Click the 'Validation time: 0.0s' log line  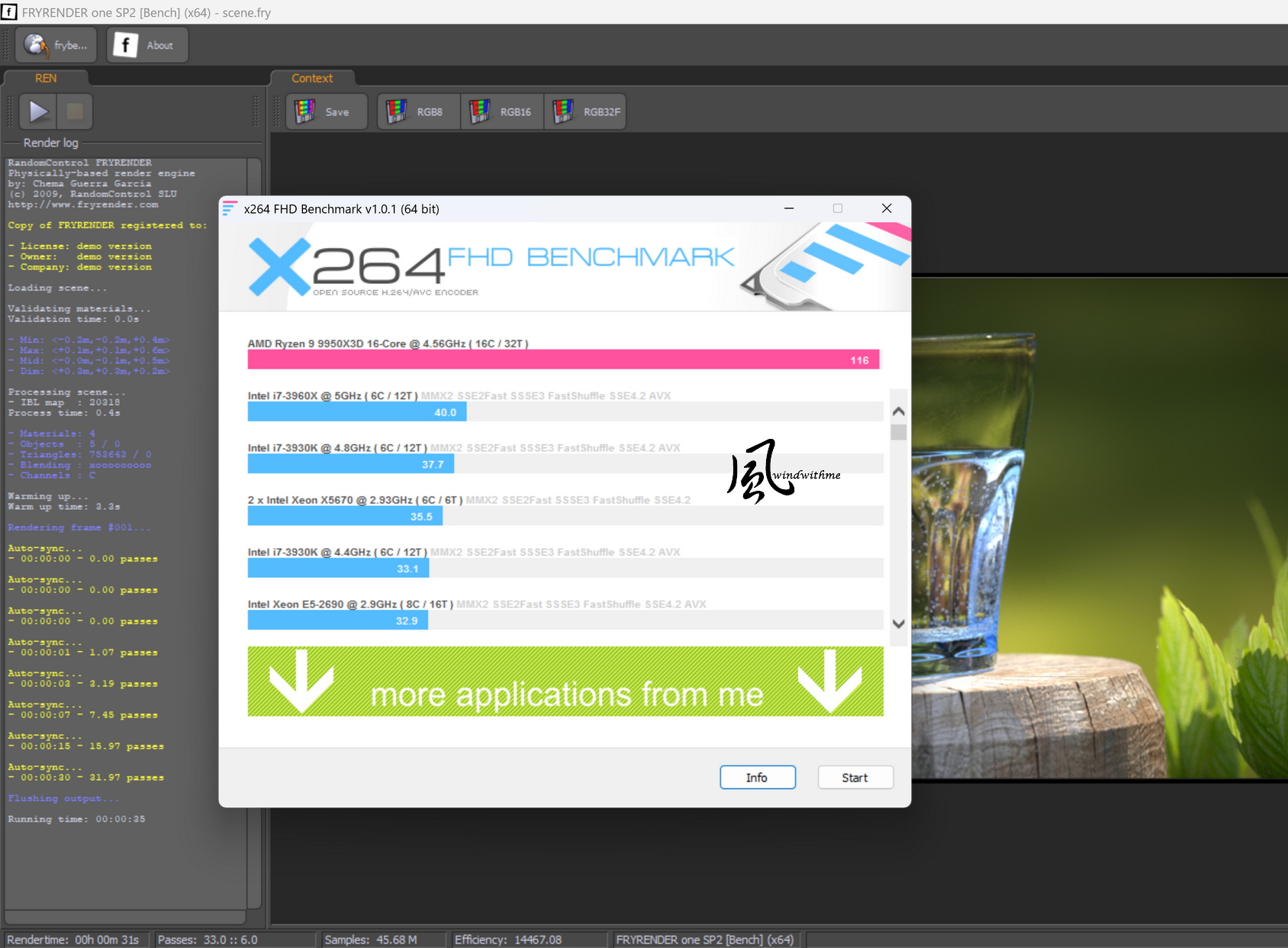(x=73, y=319)
